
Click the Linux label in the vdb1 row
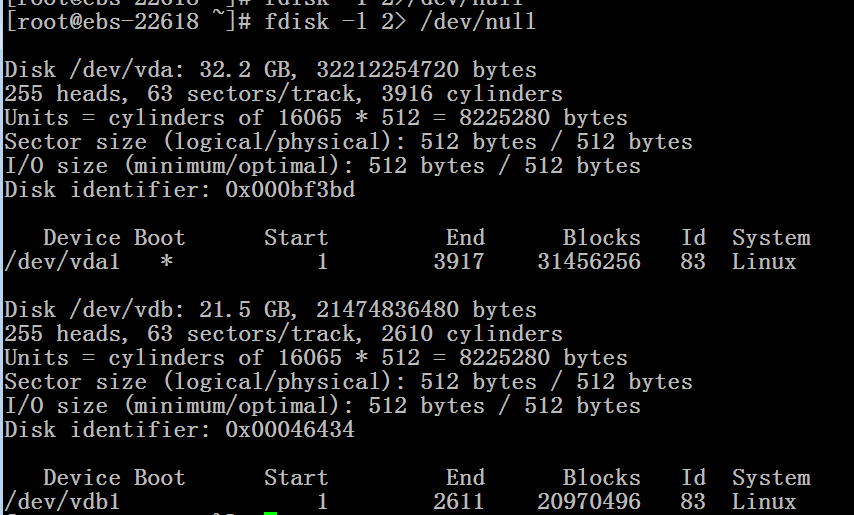[764, 501]
